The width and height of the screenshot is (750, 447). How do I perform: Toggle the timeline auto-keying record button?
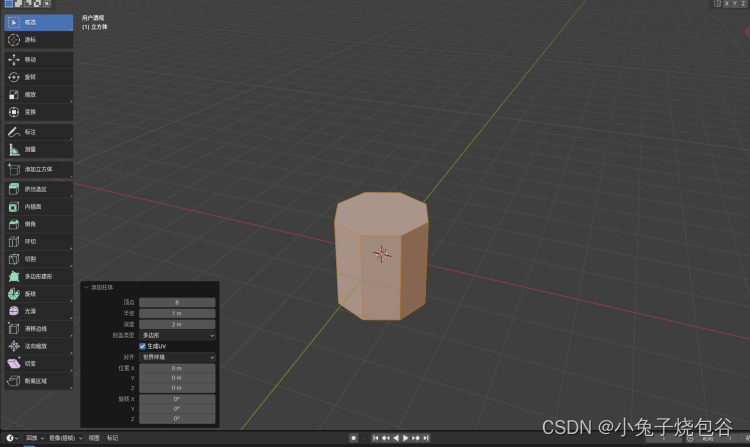[353, 438]
